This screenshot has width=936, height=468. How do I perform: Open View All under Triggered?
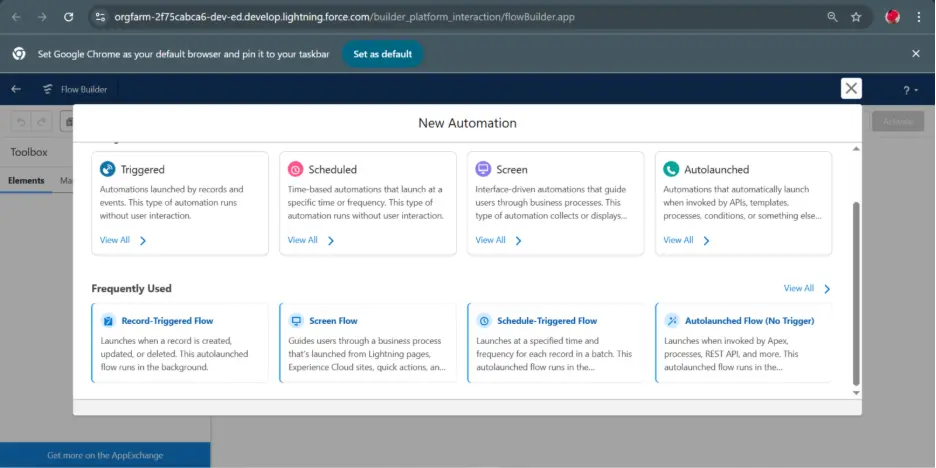115,240
